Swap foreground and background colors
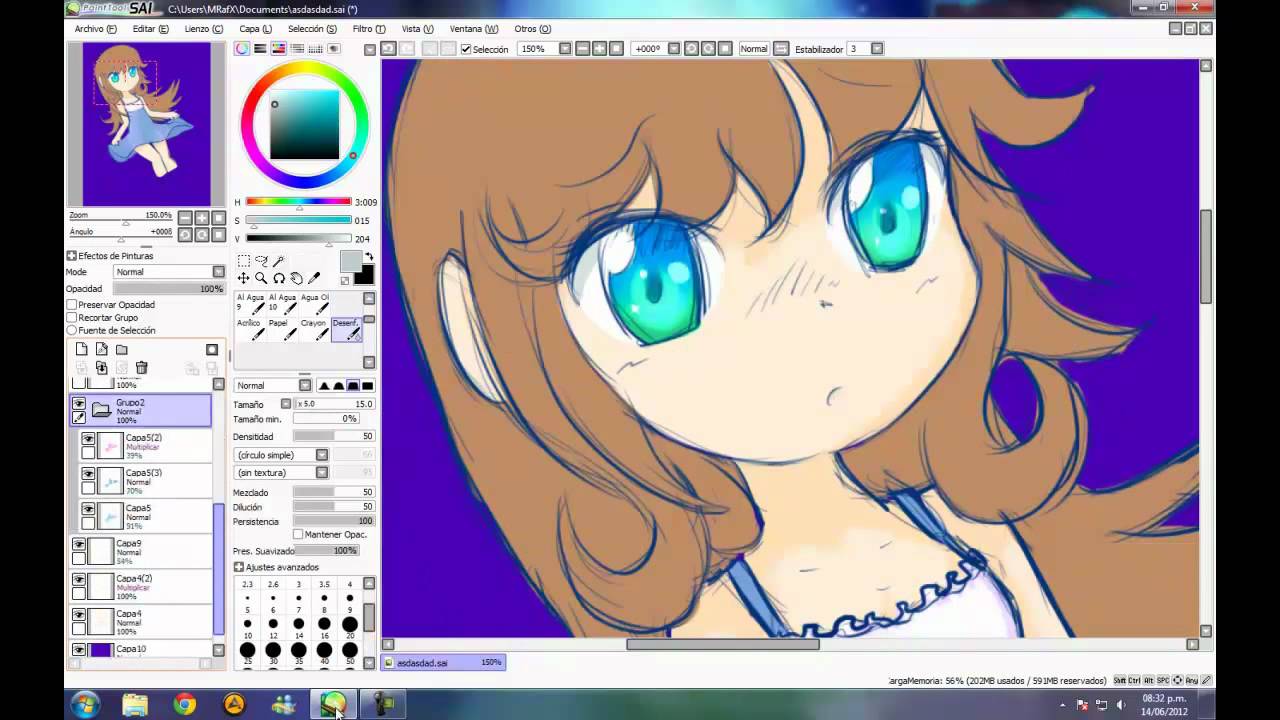This screenshot has width=1280, height=720. tap(368, 257)
